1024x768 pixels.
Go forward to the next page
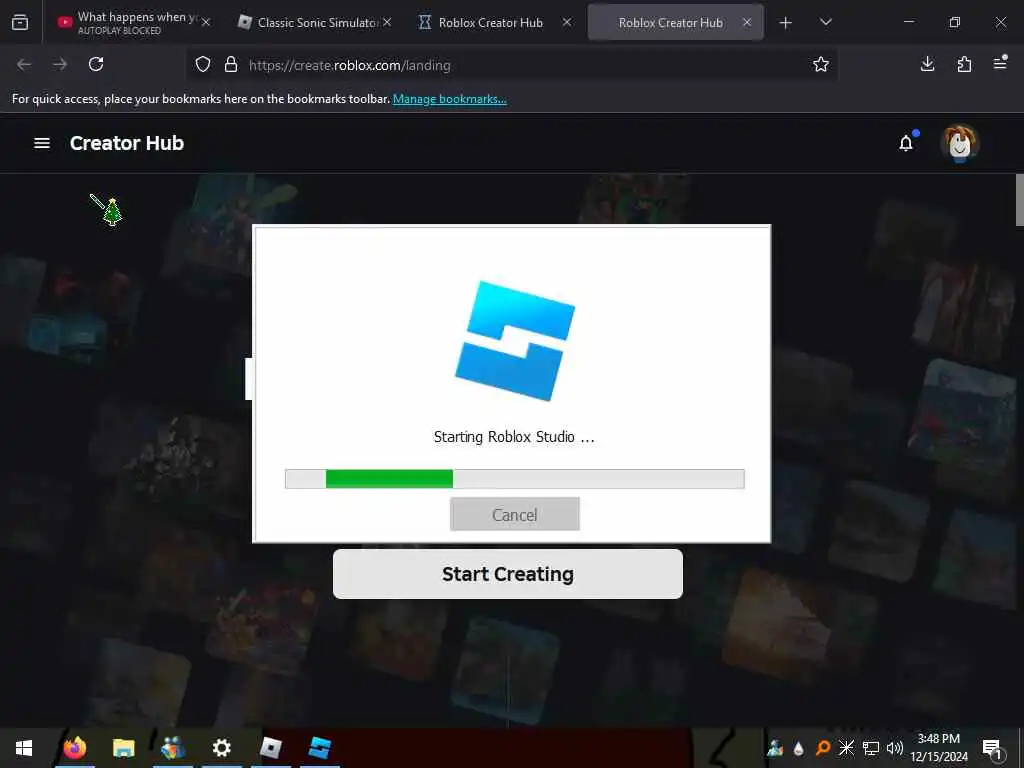(60, 64)
